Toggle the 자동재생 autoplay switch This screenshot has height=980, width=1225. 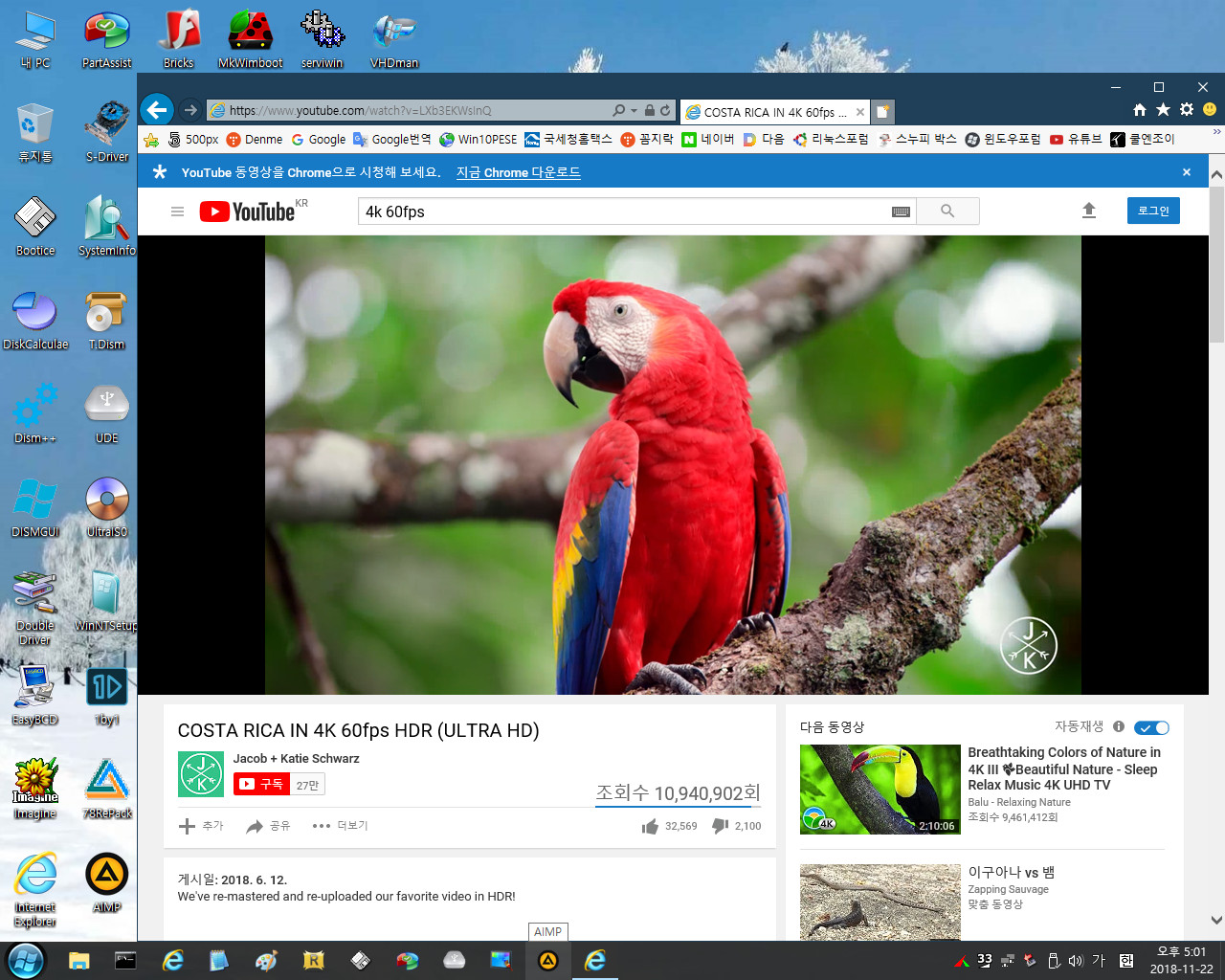(x=1151, y=727)
